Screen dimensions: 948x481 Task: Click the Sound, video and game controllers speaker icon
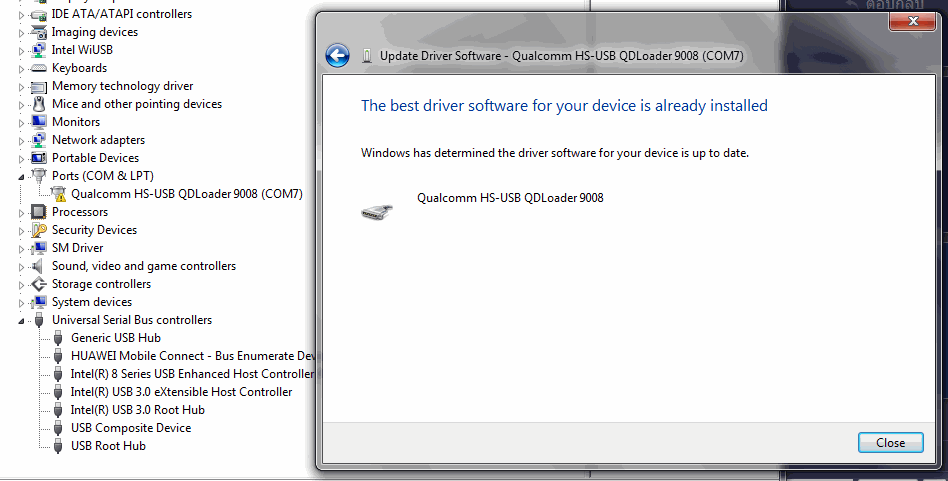tap(38, 266)
